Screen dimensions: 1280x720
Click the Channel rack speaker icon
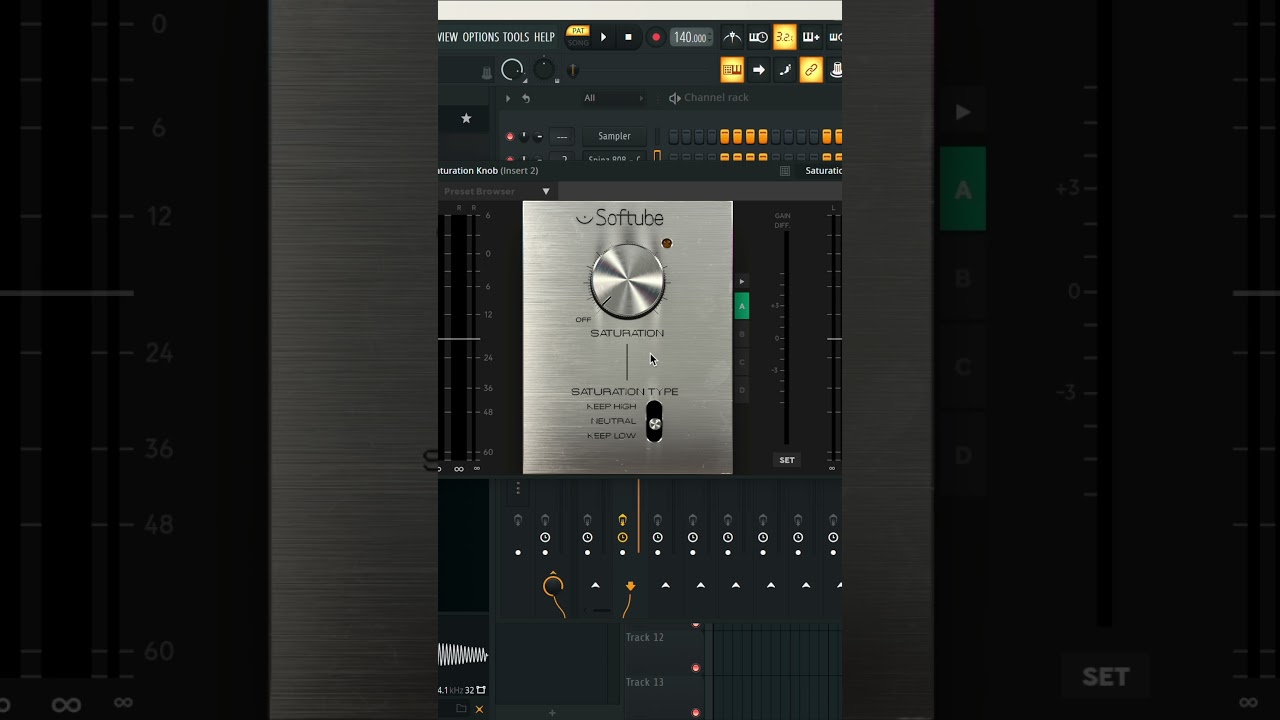(x=675, y=98)
